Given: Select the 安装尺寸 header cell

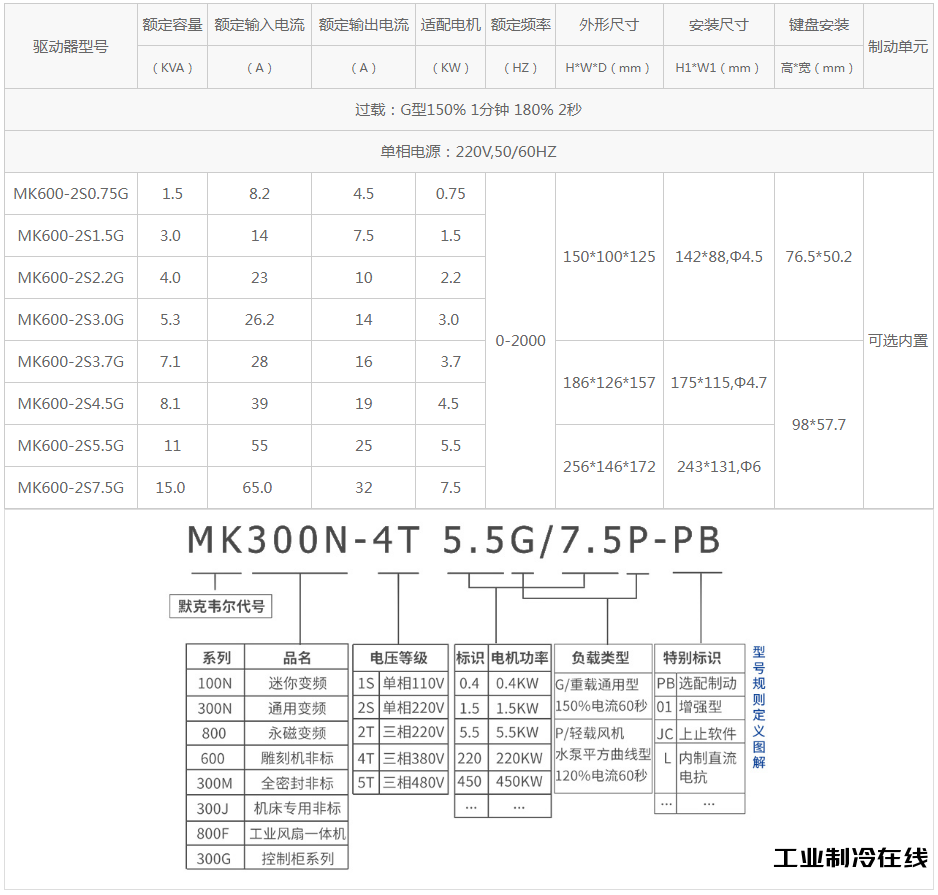Looking at the screenshot, I should click(718, 25).
